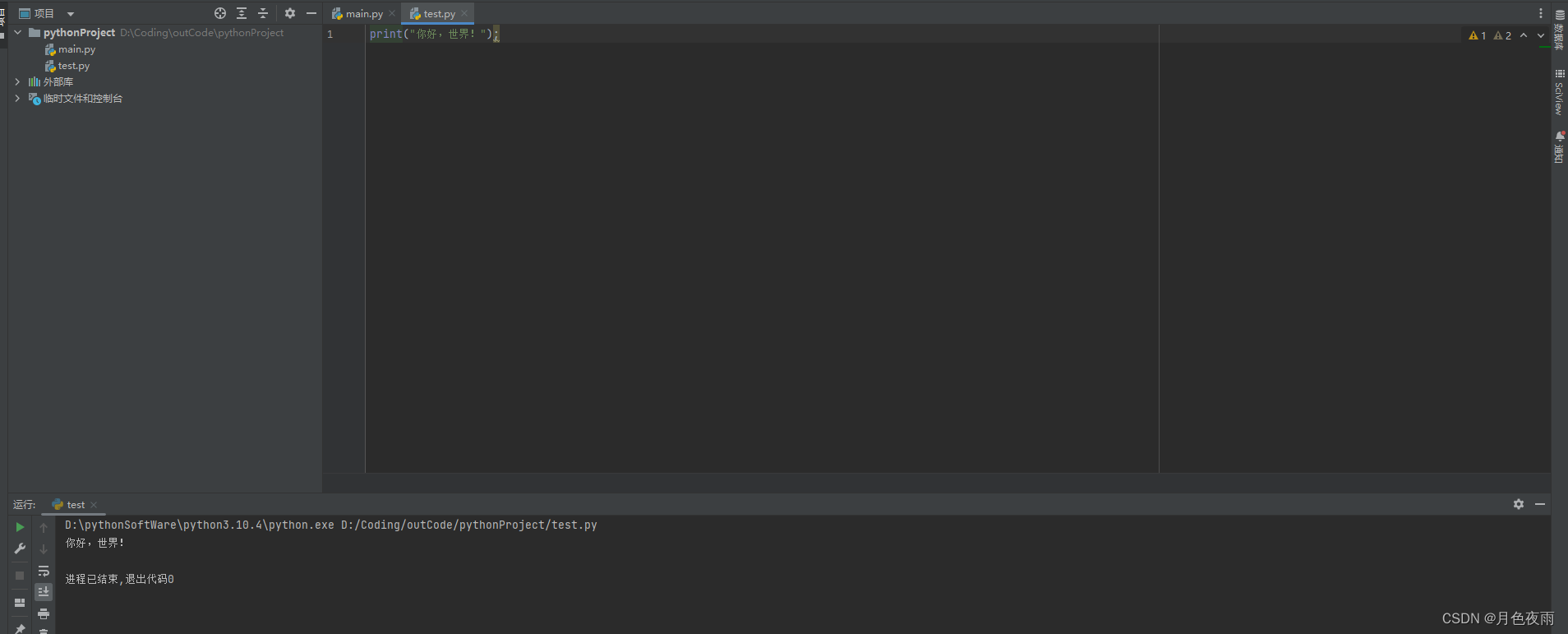1568x634 pixels.
Task: Close the test.py editor tab
Action: click(x=464, y=13)
